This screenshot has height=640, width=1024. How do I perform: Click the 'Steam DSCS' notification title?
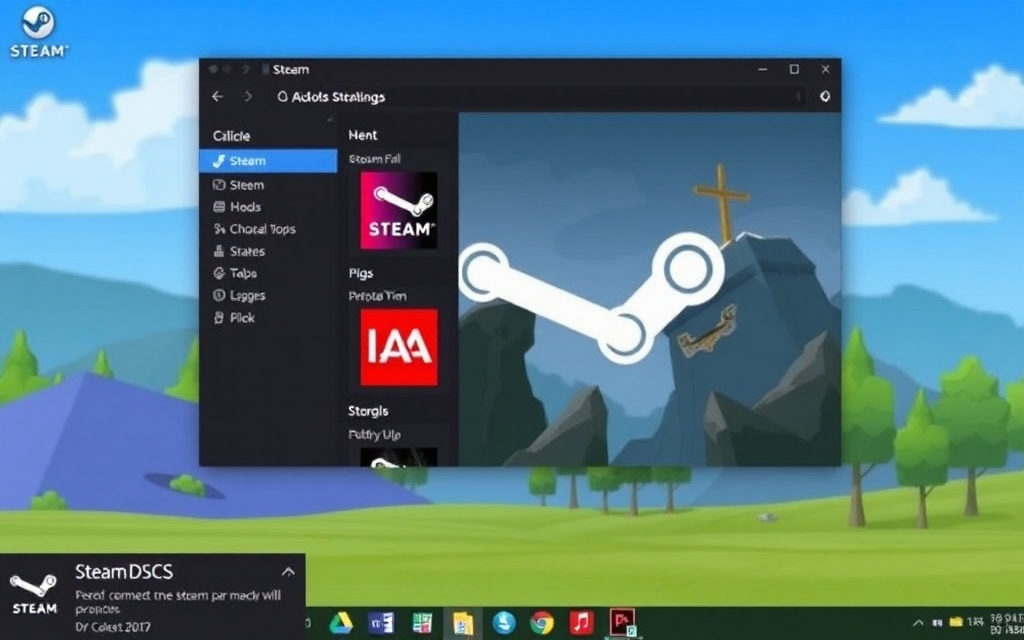pyautogui.click(x=123, y=572)
